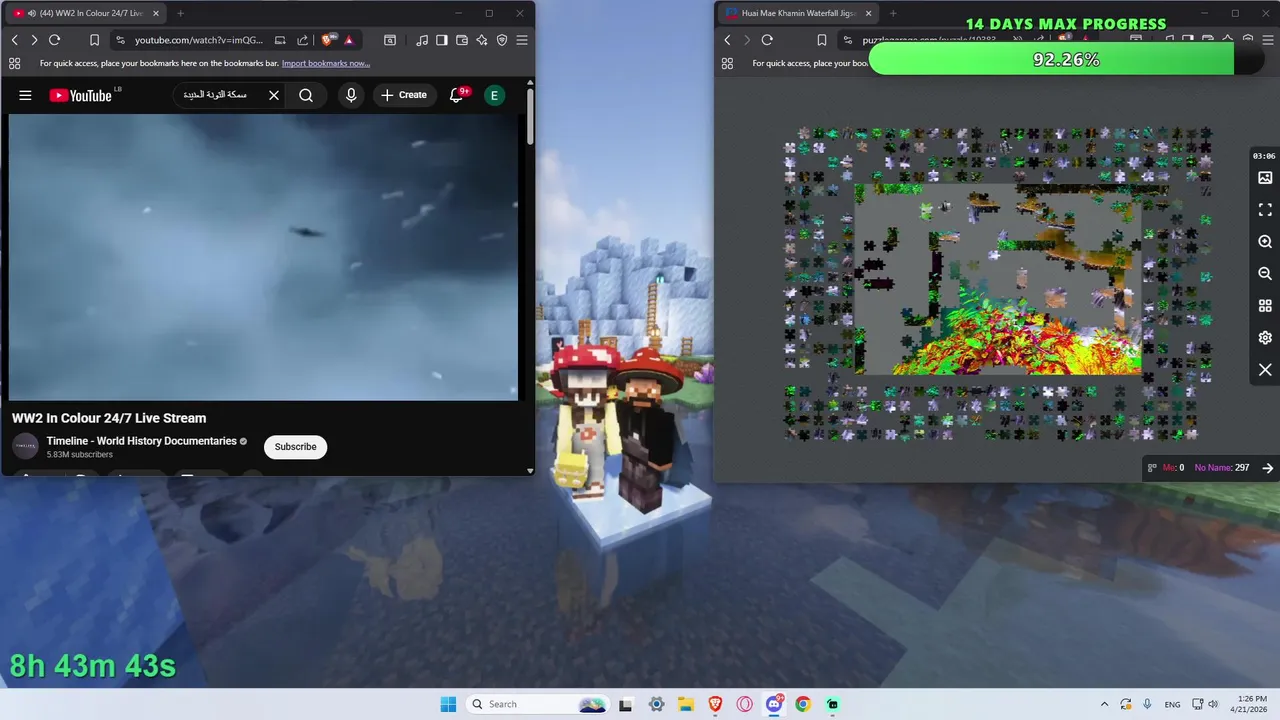Show hidden system tray icons
Screen dimensions: 1280x720
(x=1104, y=704)
